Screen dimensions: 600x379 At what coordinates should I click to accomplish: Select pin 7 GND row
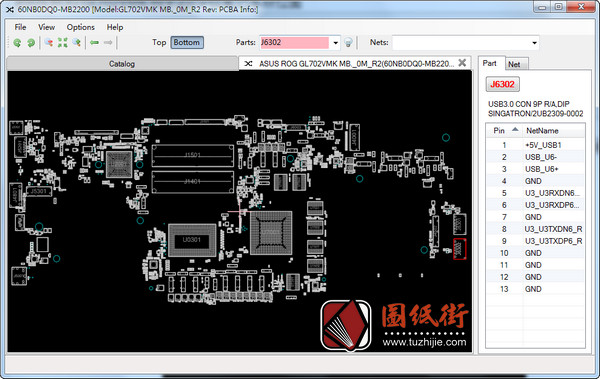(536, 217)
